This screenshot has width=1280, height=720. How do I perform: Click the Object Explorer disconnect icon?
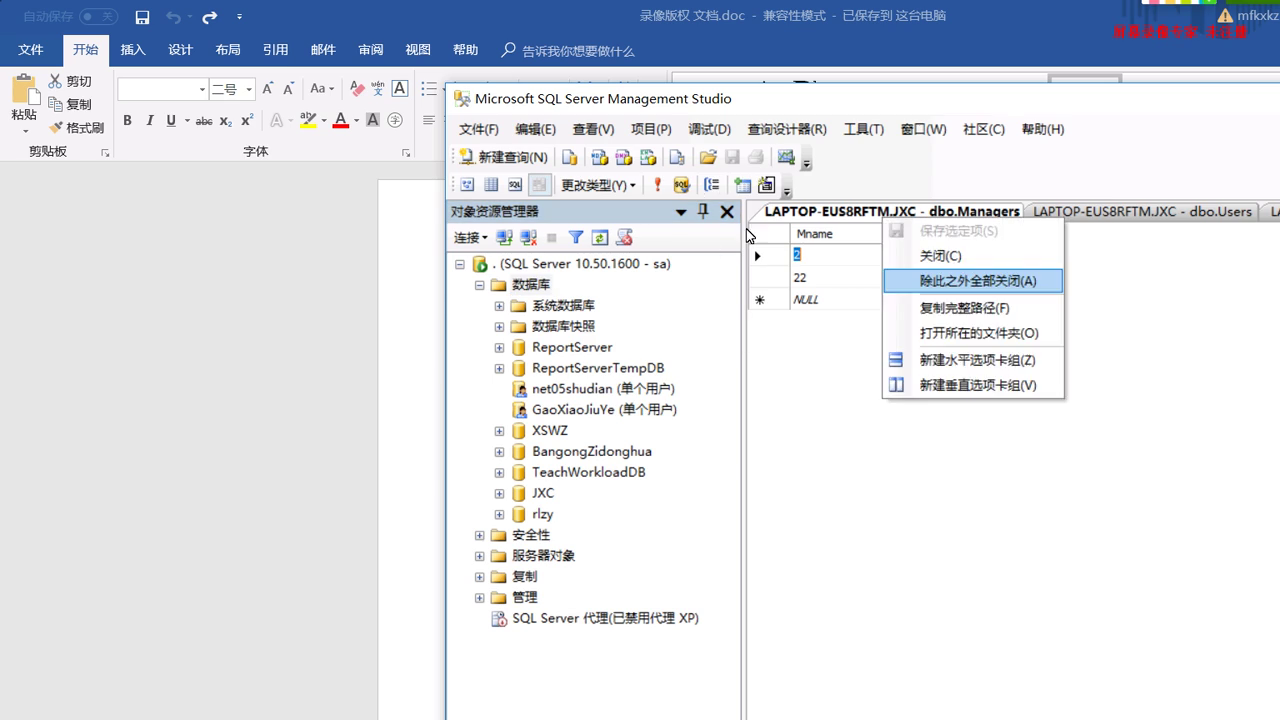(x=528, y=237)
